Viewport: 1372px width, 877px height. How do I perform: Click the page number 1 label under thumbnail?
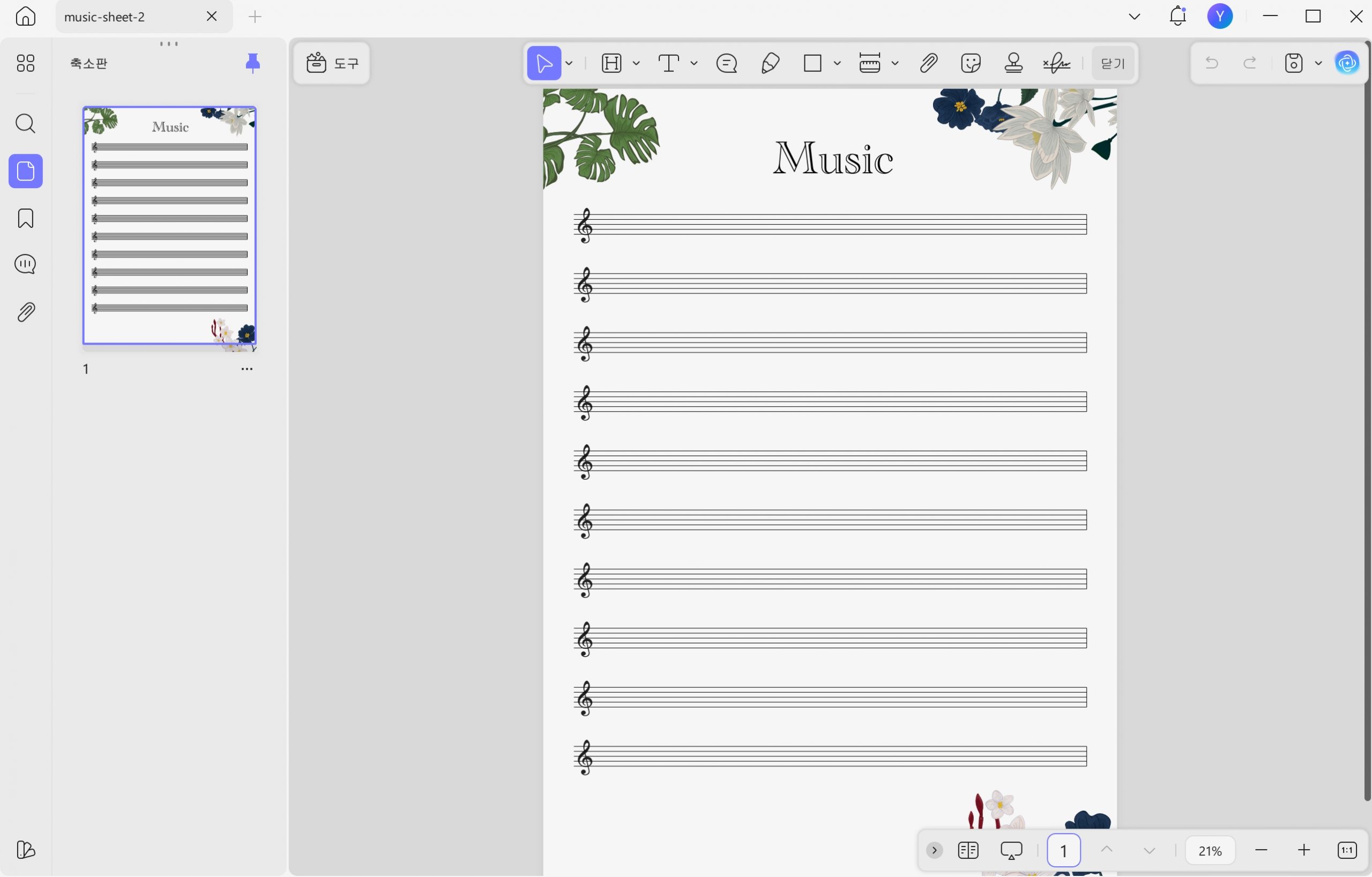click(86, 369)
